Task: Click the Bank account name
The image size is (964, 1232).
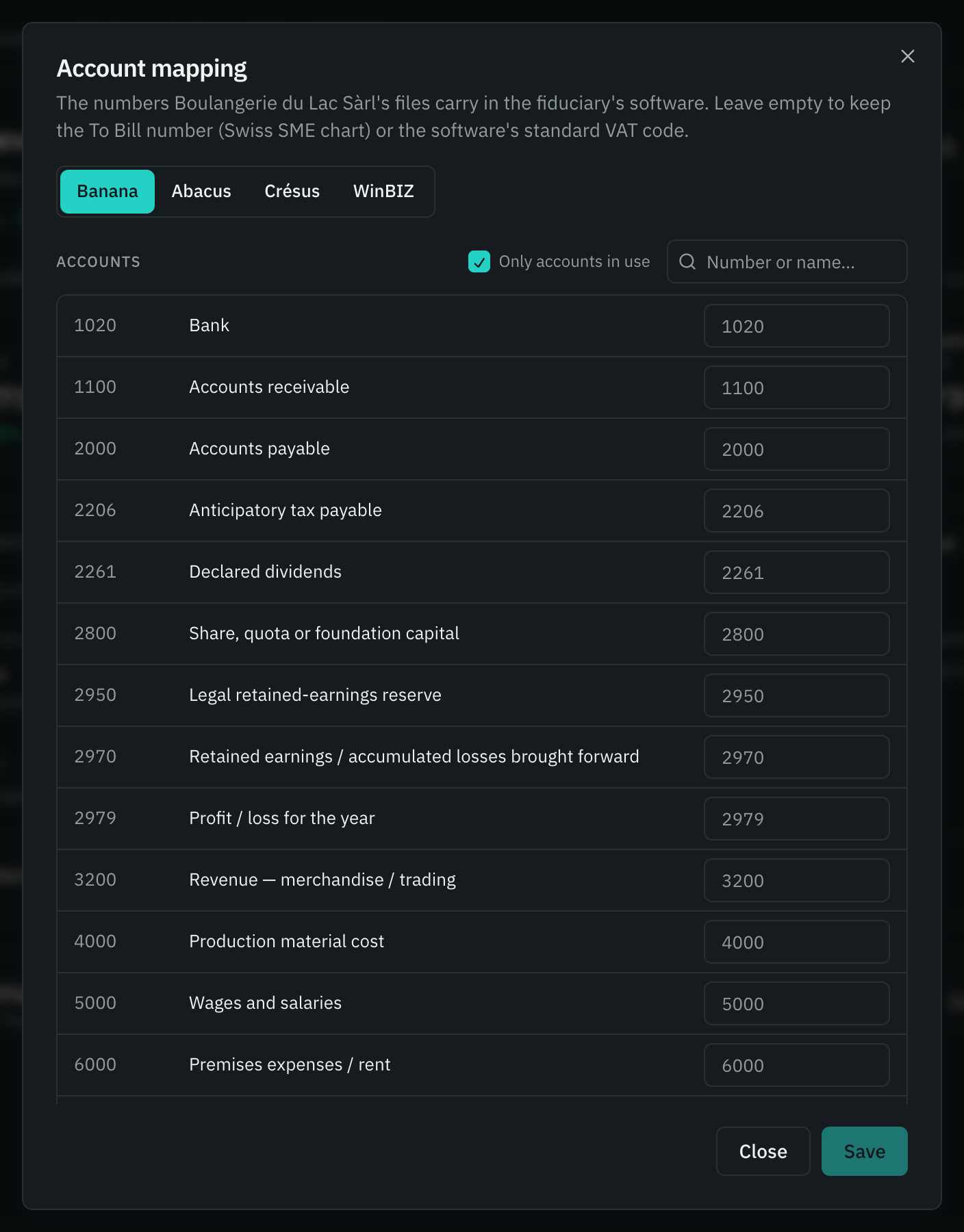Action: click(x=209, y=325)
